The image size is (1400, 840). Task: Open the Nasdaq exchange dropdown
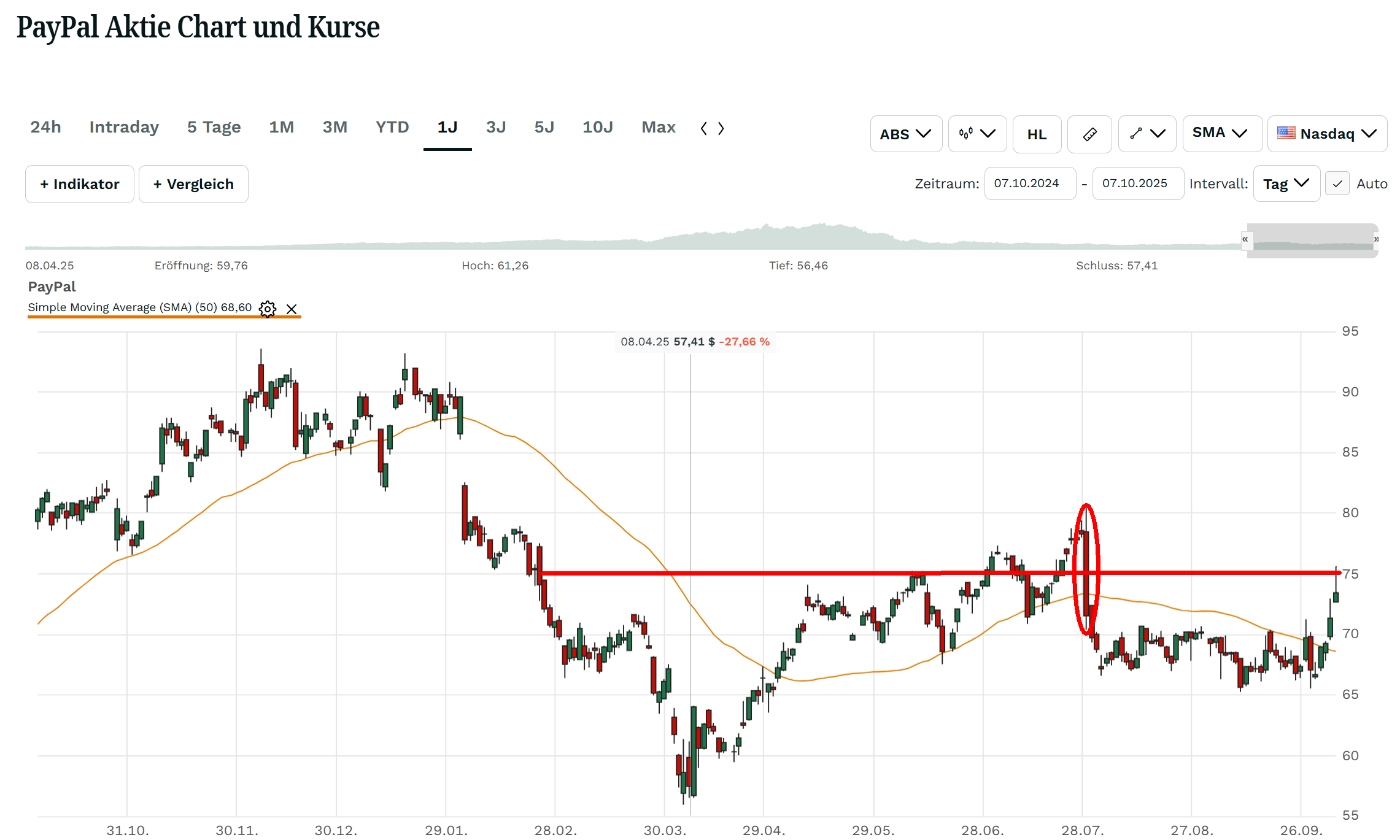1327,134
